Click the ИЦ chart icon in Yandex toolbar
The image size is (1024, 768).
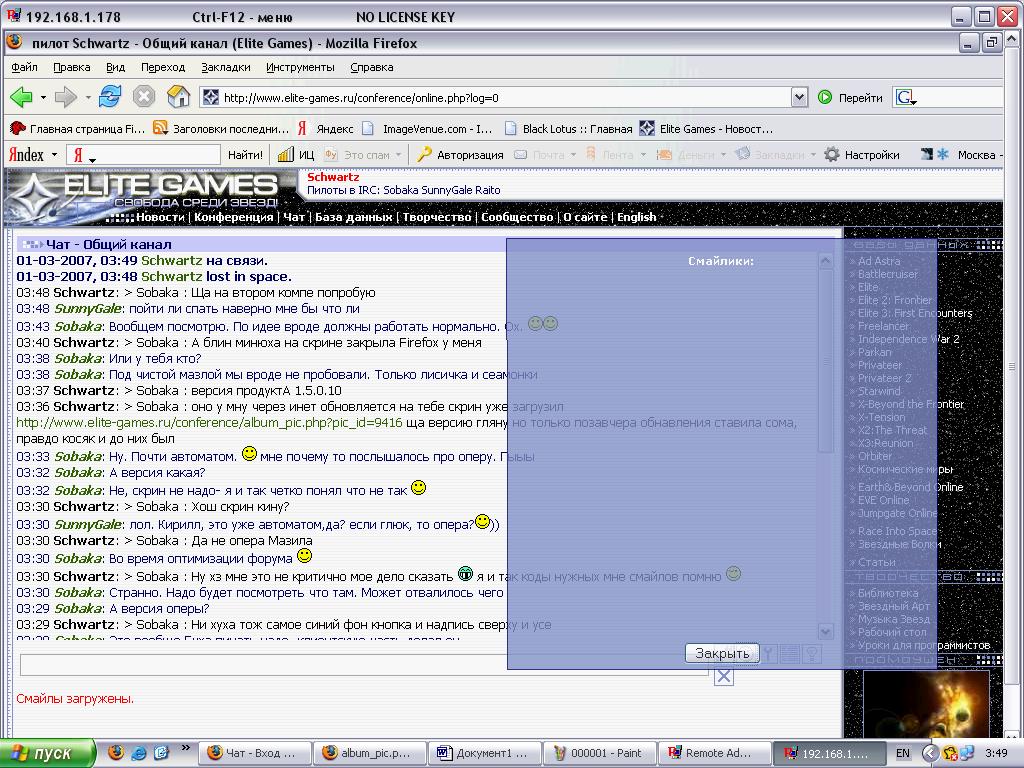coord(285,155)
